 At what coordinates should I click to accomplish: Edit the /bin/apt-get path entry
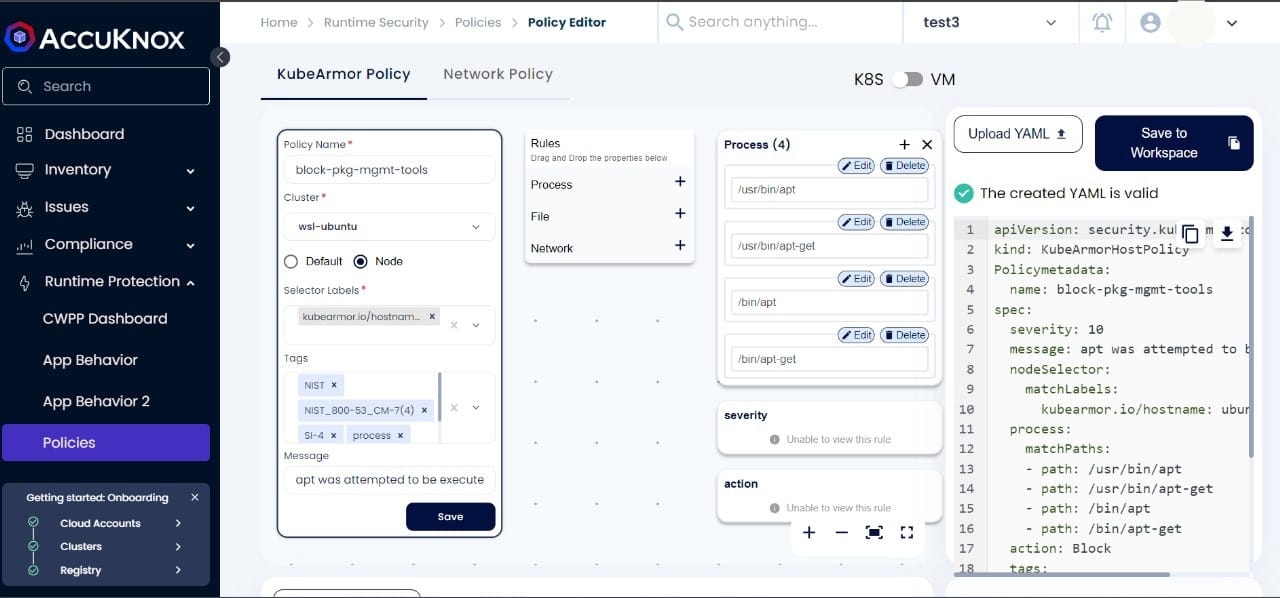[856, 335]
